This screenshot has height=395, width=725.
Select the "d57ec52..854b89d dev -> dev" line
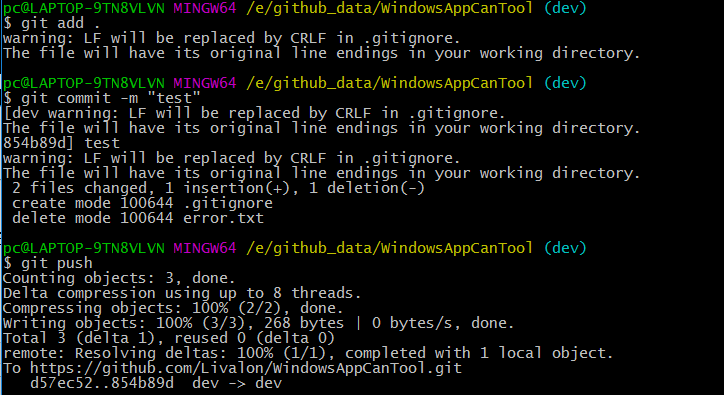156,383
